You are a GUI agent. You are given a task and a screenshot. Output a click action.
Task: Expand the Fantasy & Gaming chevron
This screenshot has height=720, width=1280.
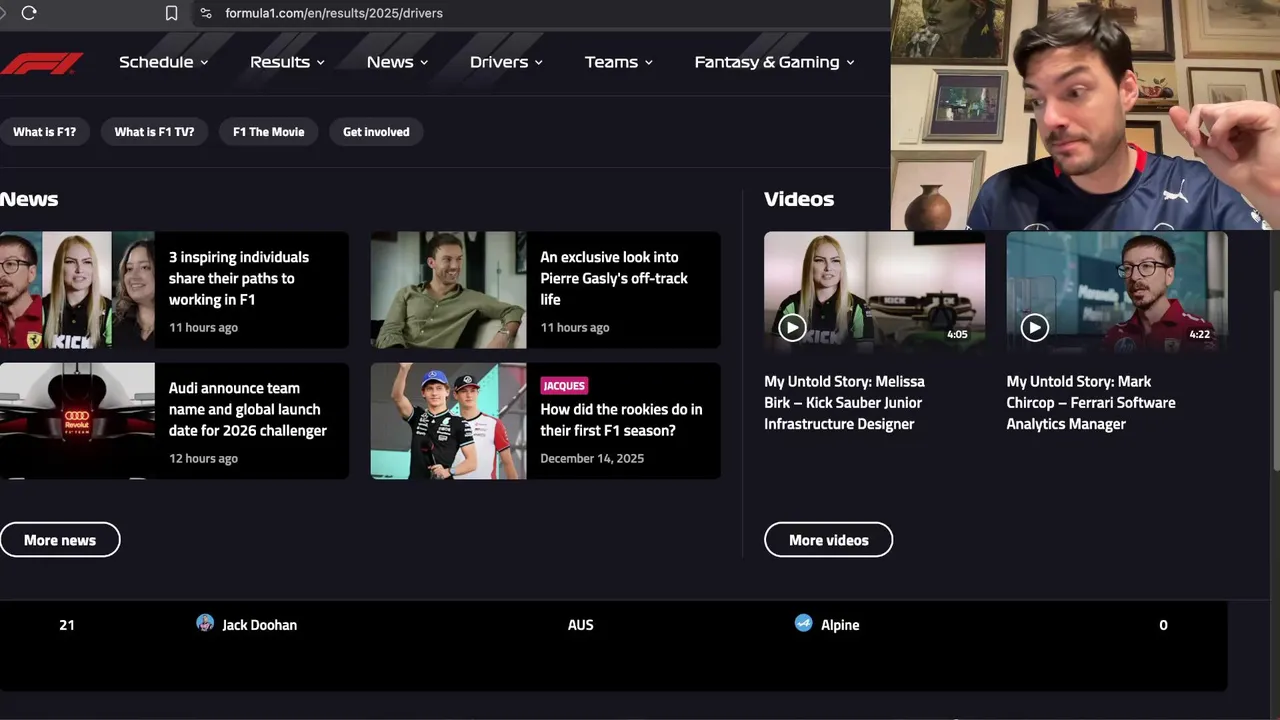[x=851, y=63]
